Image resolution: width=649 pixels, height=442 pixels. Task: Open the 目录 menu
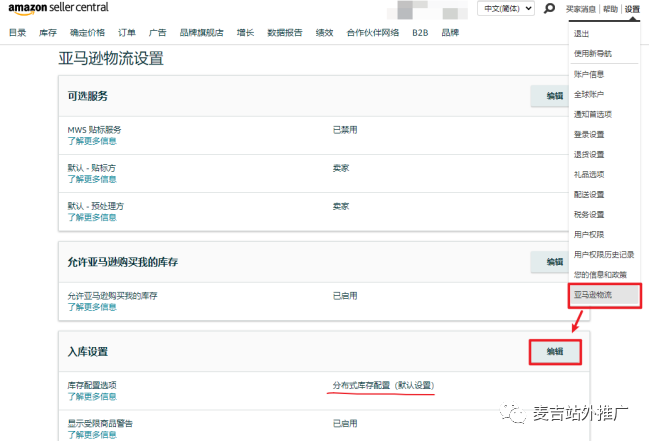(x=17, y=33)
